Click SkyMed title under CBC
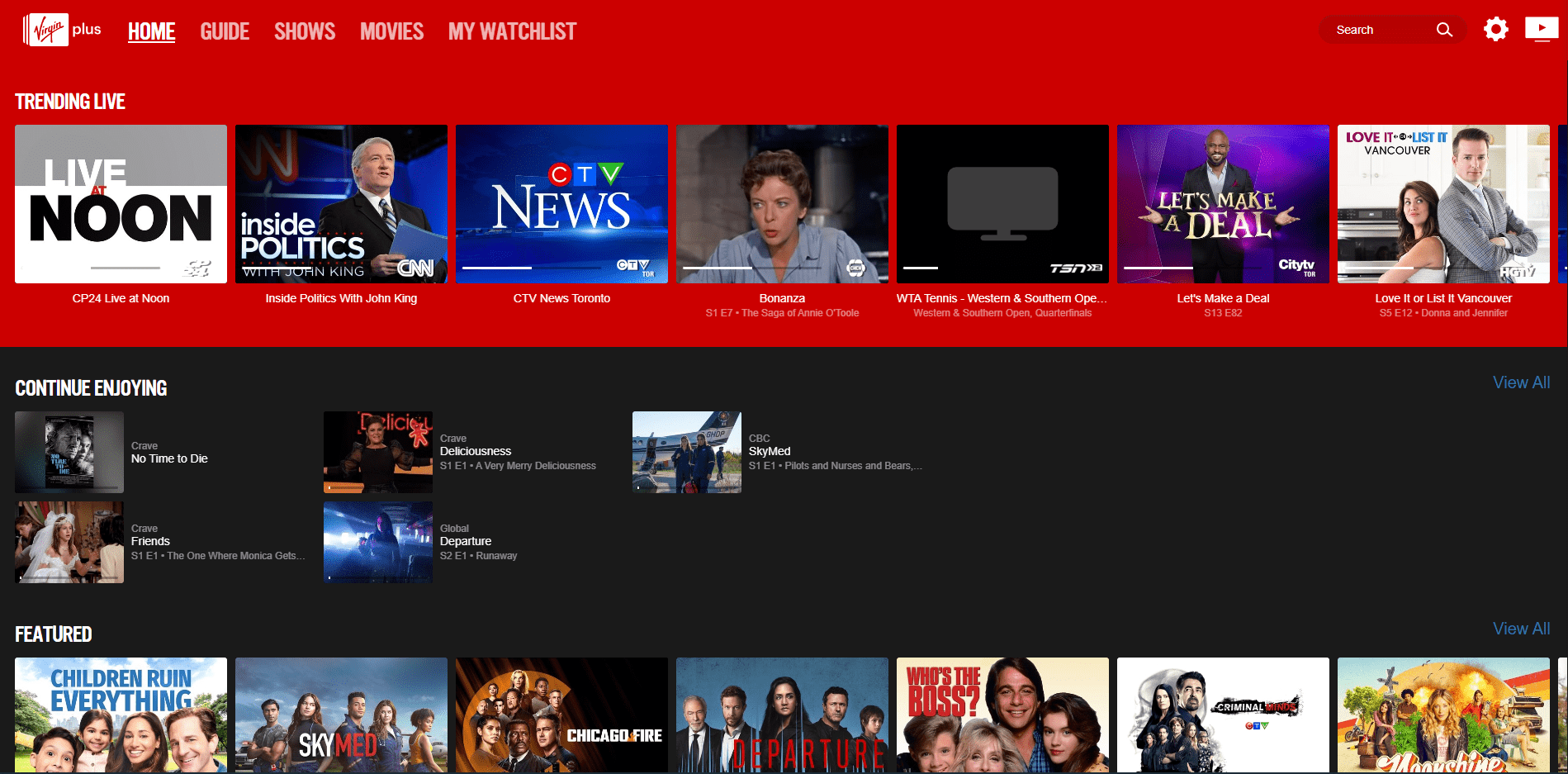The image size is (1568, 774). click(x=770, y=451)
